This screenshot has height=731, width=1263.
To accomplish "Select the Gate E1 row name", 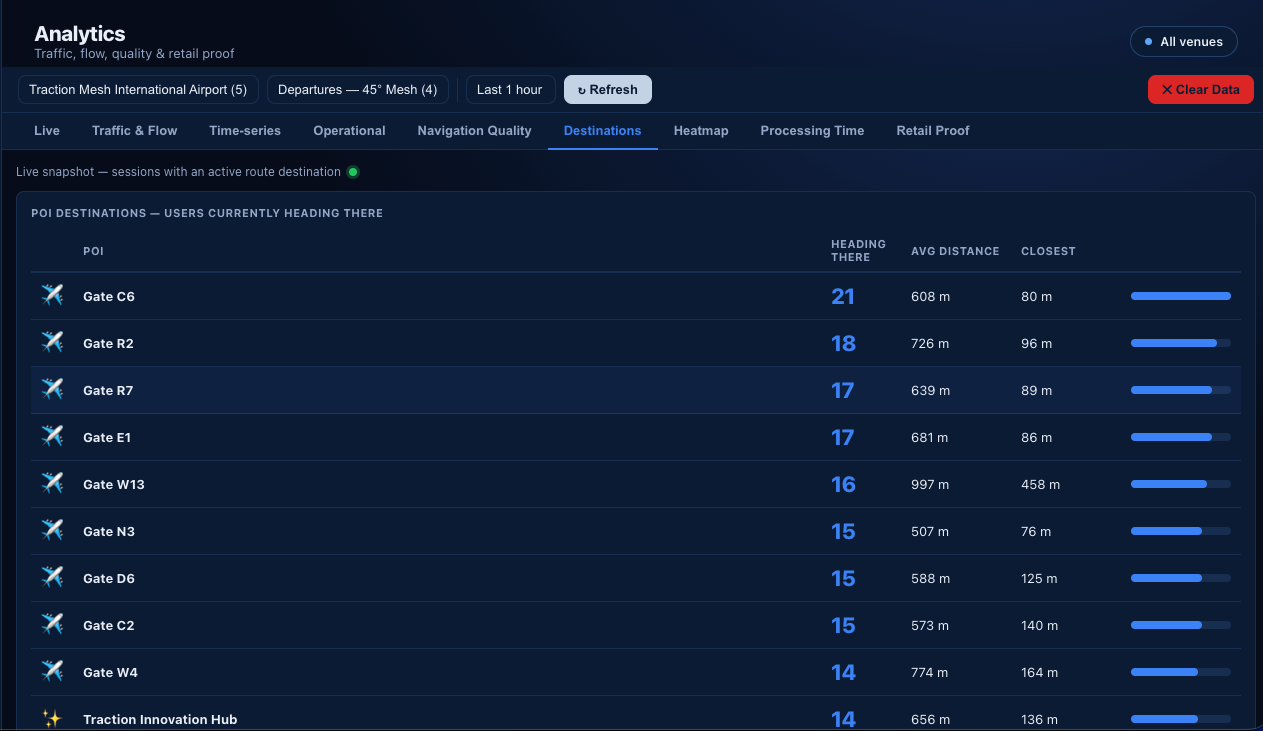I will click(107, 438).
